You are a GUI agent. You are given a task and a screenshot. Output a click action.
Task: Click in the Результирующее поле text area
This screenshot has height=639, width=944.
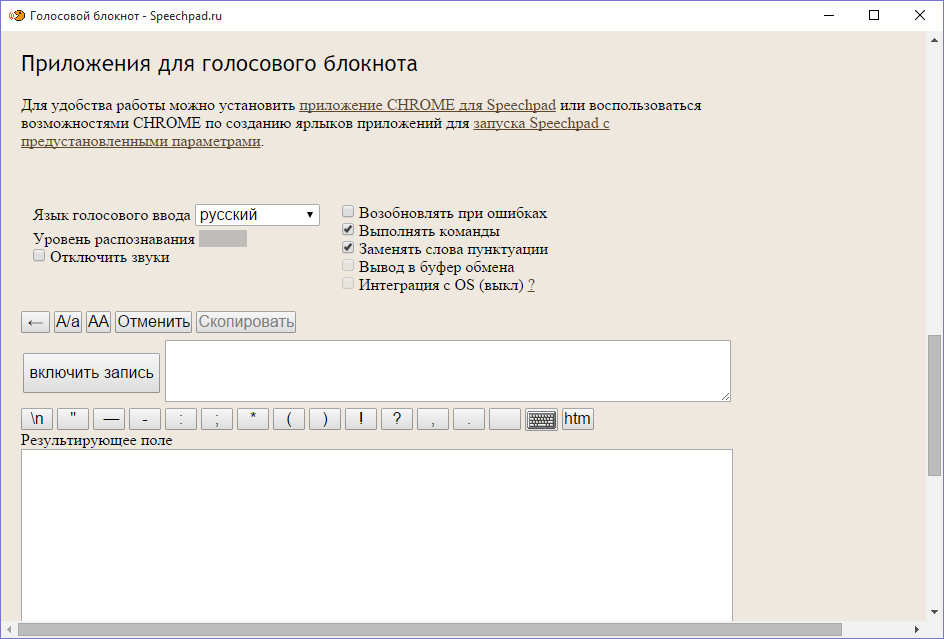point(377,535)
